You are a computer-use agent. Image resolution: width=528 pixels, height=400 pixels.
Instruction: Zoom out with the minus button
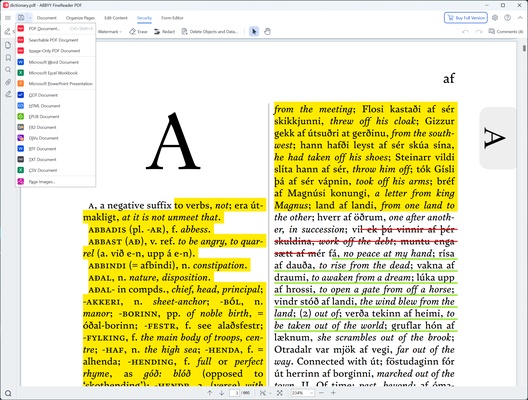[321, 393]
